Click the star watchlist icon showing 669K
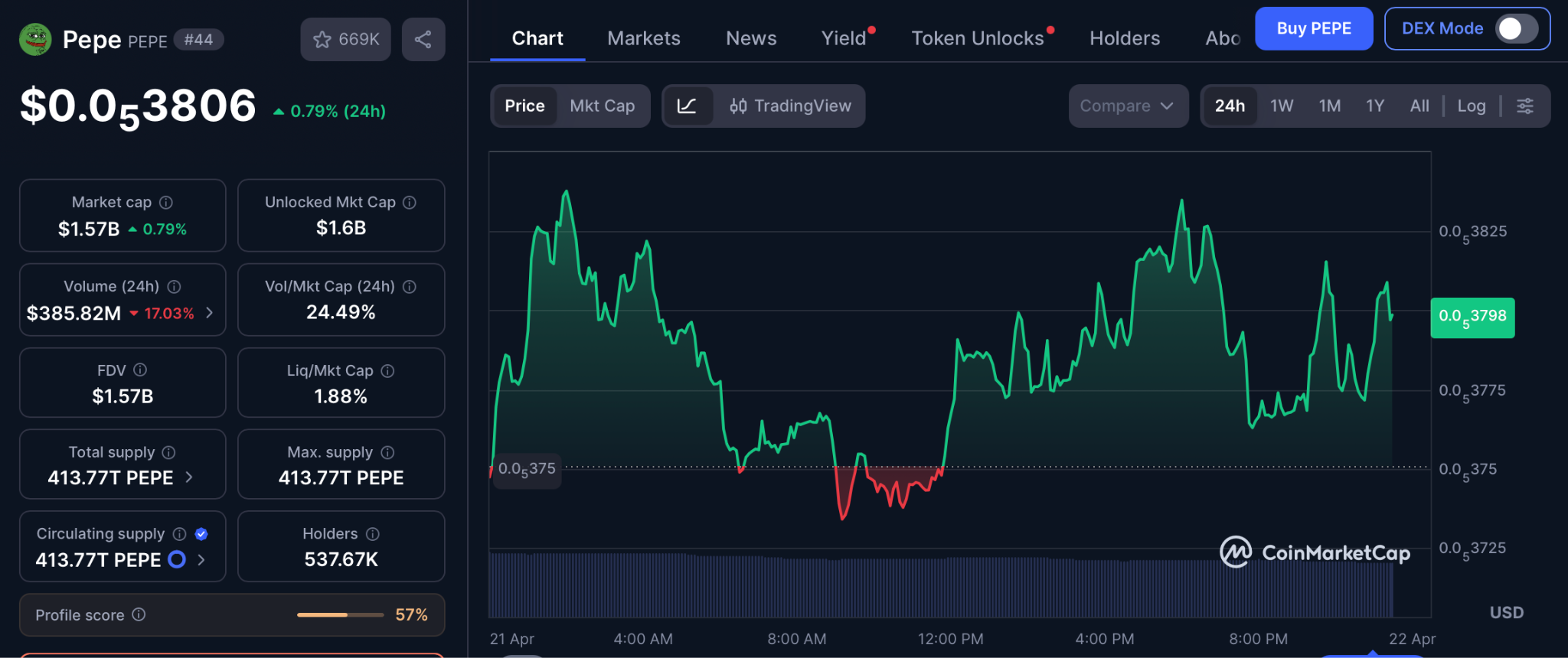This screenshot has width=1568, height=658. pos(345,40)
